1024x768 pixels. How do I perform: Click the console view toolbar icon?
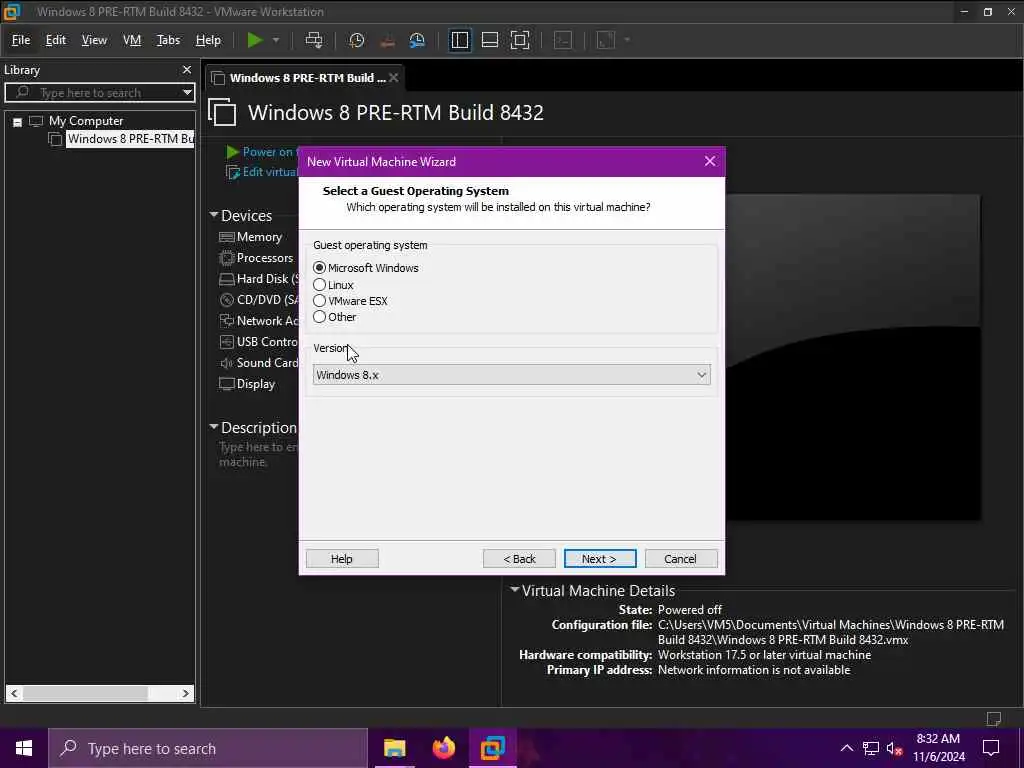point(563,40)
